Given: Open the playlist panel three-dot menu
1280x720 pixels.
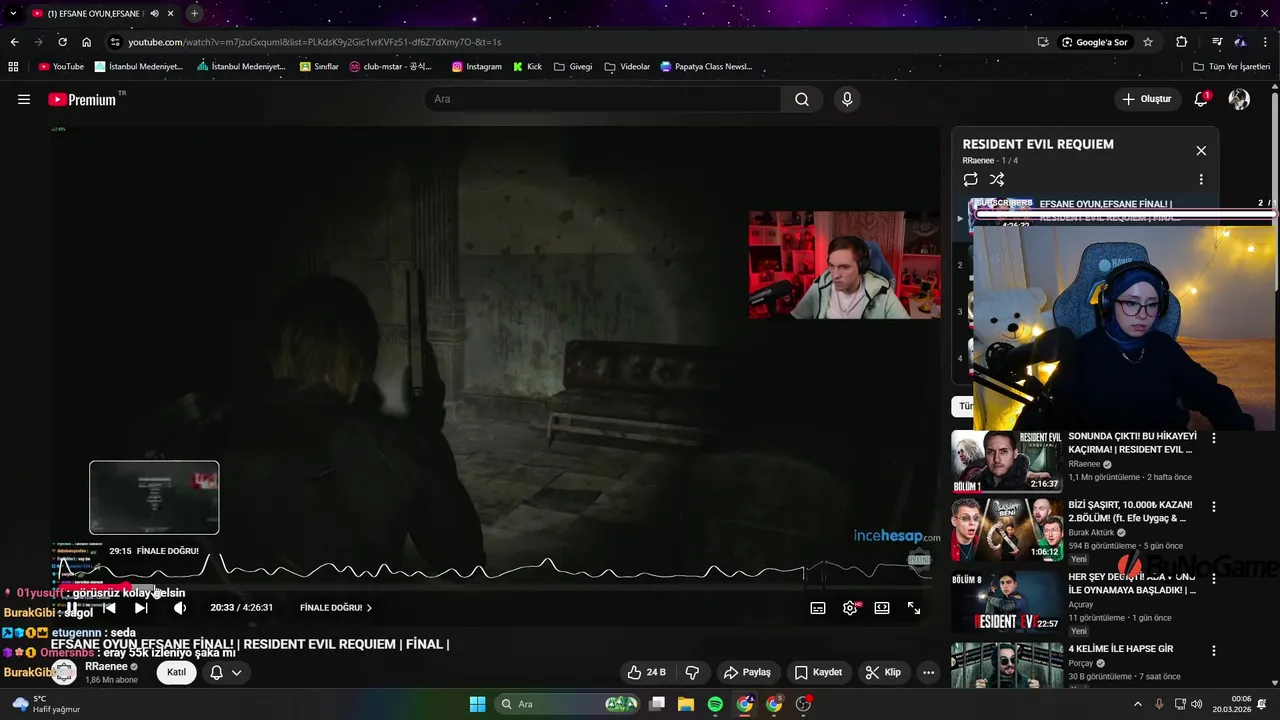Looking at the screenshot, I should tap(1201, 180).
